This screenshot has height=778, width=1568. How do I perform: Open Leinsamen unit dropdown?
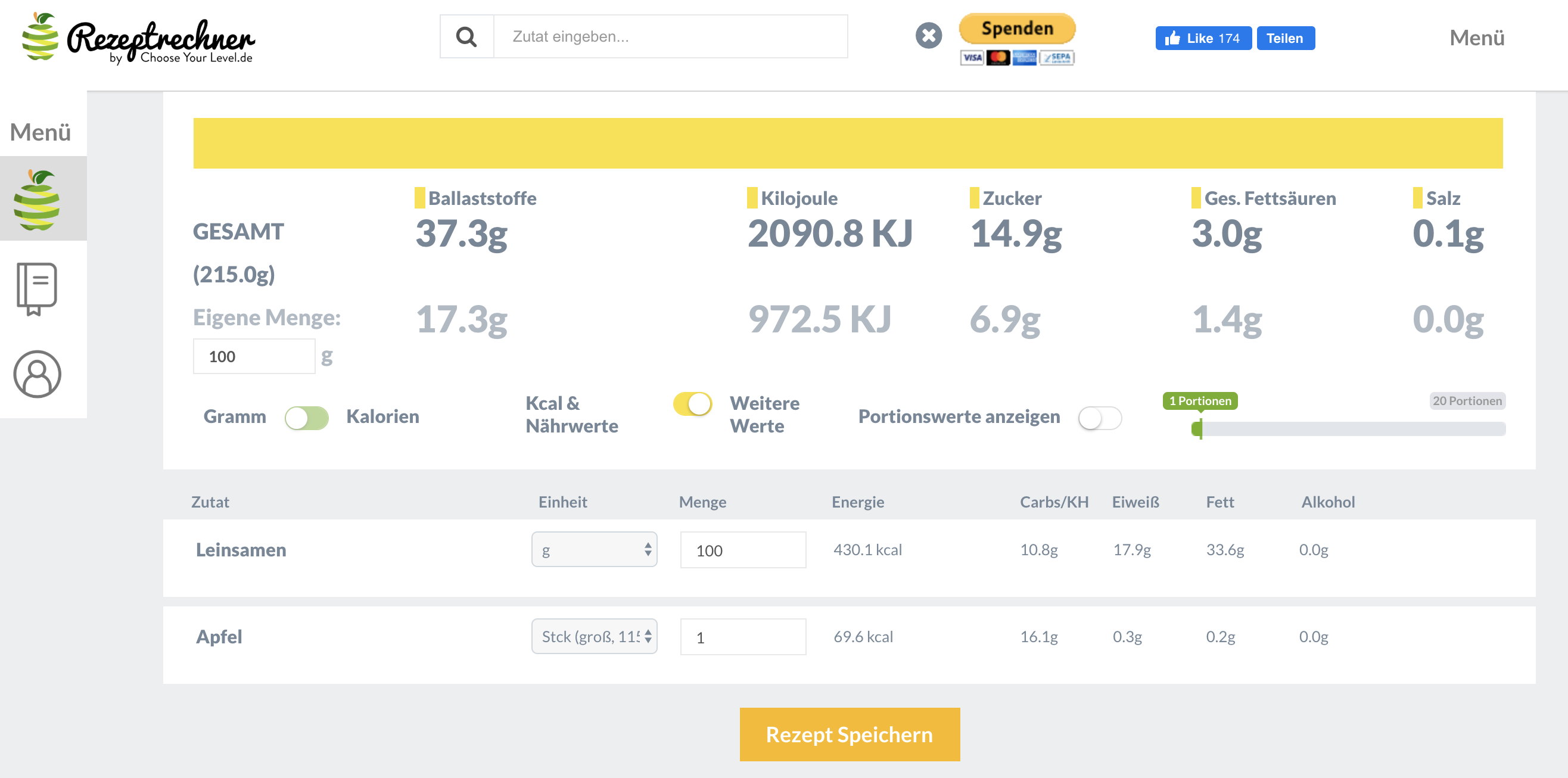pos(594,550)
